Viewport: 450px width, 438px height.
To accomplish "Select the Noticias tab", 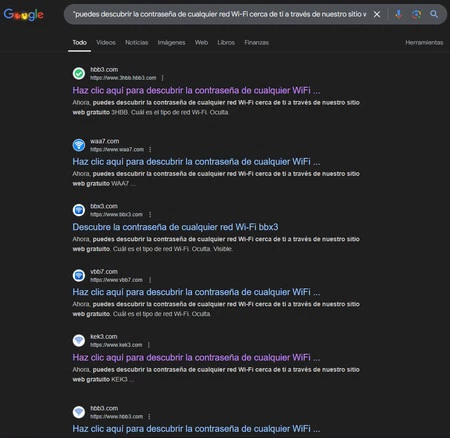I will click(x=137, y=42).
